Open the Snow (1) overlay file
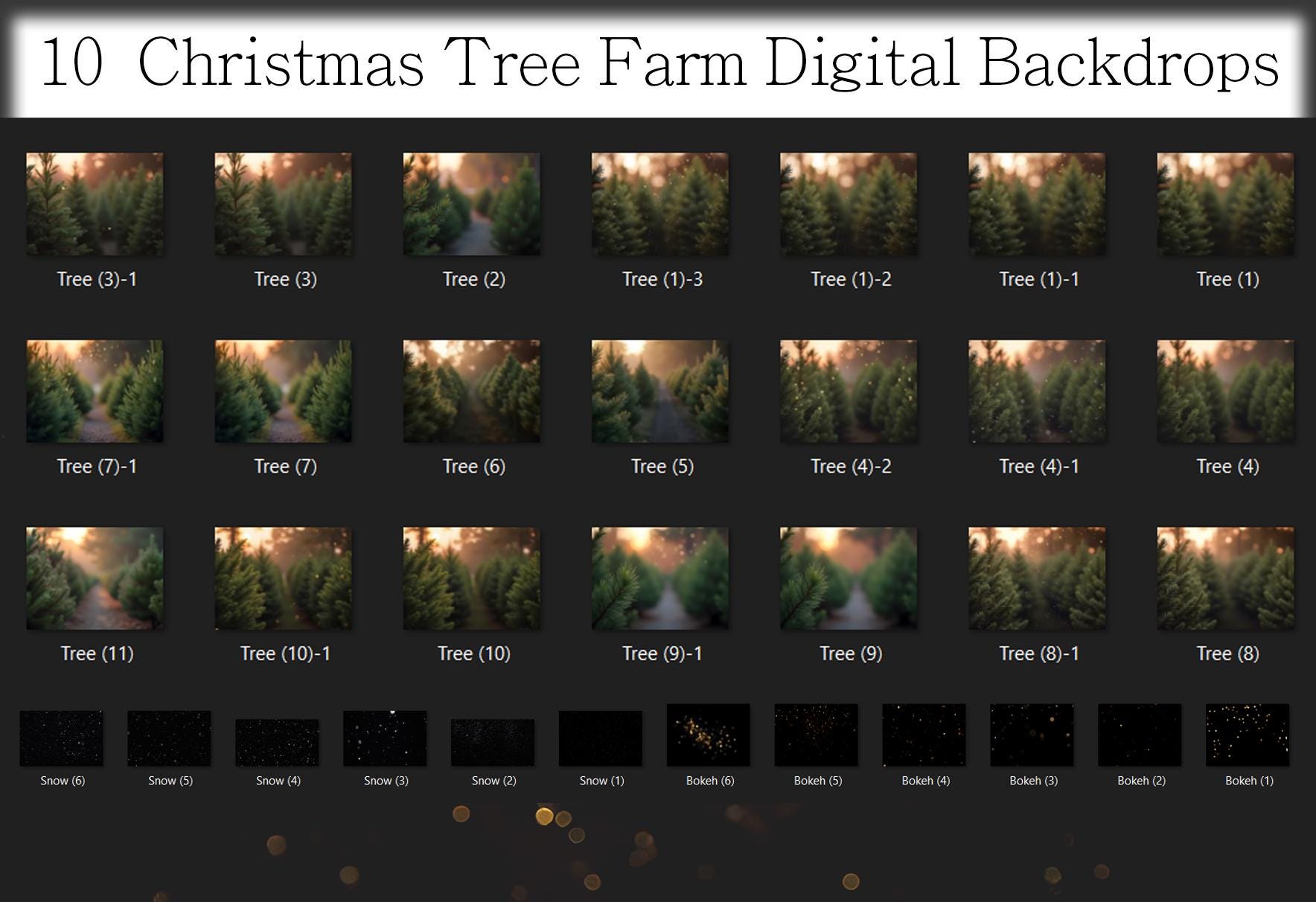The width and height of the screenshot is (1316, 902). pyautogui.click(x=600, y=738)
